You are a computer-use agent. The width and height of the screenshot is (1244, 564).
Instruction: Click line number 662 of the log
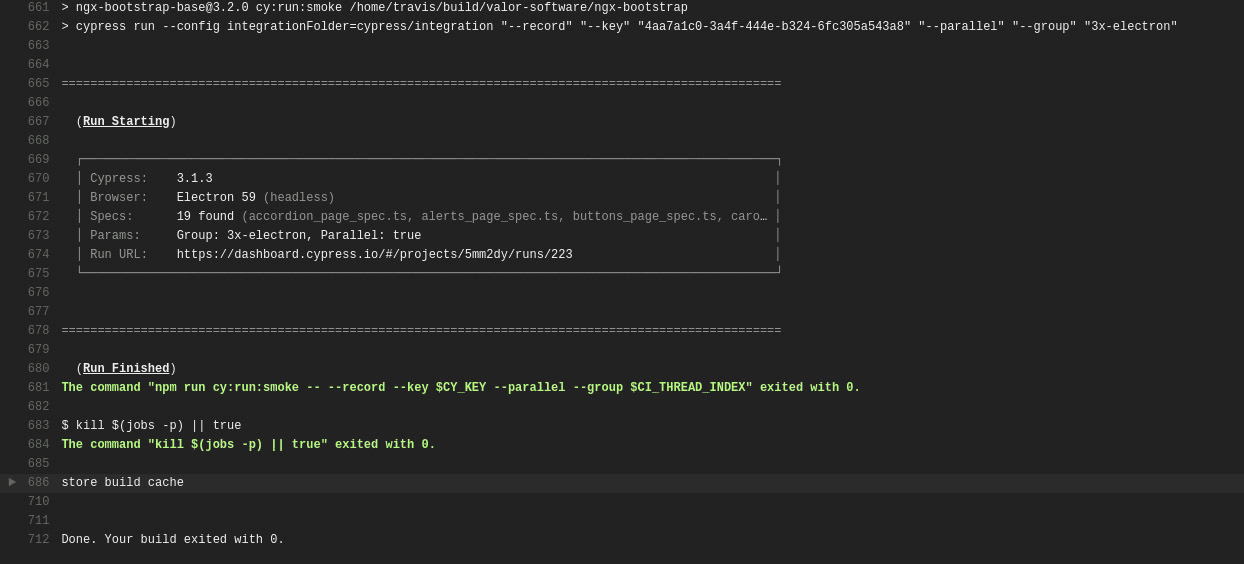click(38, 27)
